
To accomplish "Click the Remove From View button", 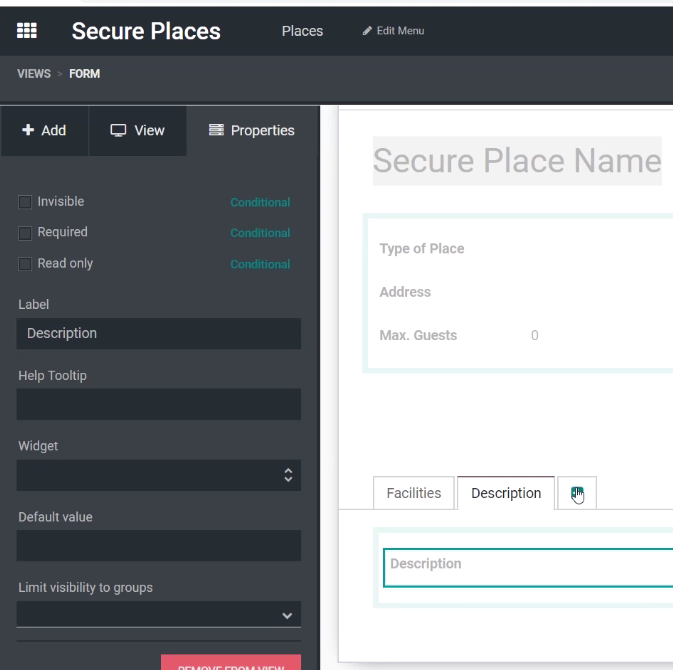I will (231, 663).
